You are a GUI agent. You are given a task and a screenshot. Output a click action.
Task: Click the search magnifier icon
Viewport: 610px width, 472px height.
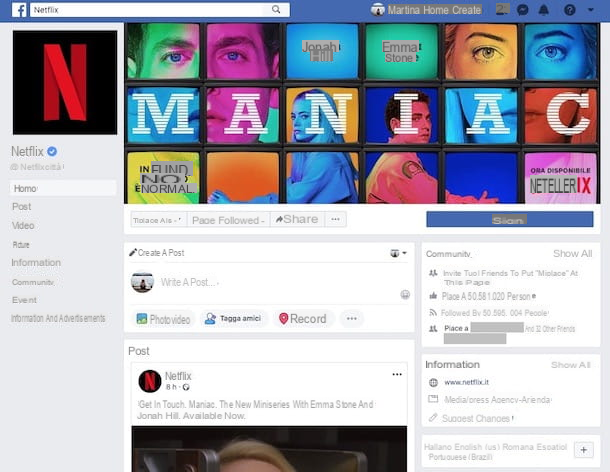point(276,9)
